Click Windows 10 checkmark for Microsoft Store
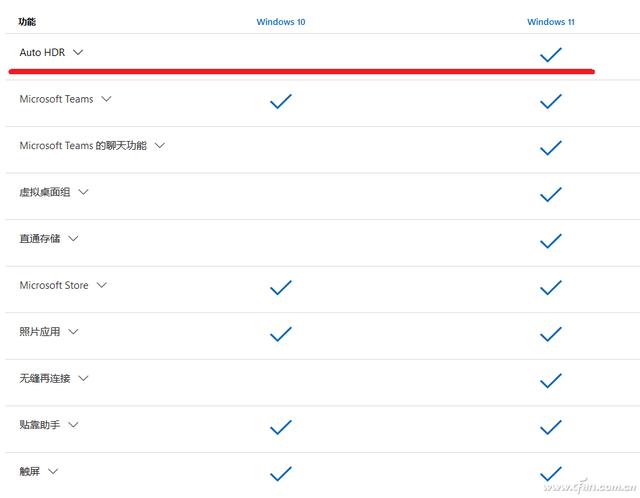This screenshot has height=498, width=640. (x=281, y=287)
